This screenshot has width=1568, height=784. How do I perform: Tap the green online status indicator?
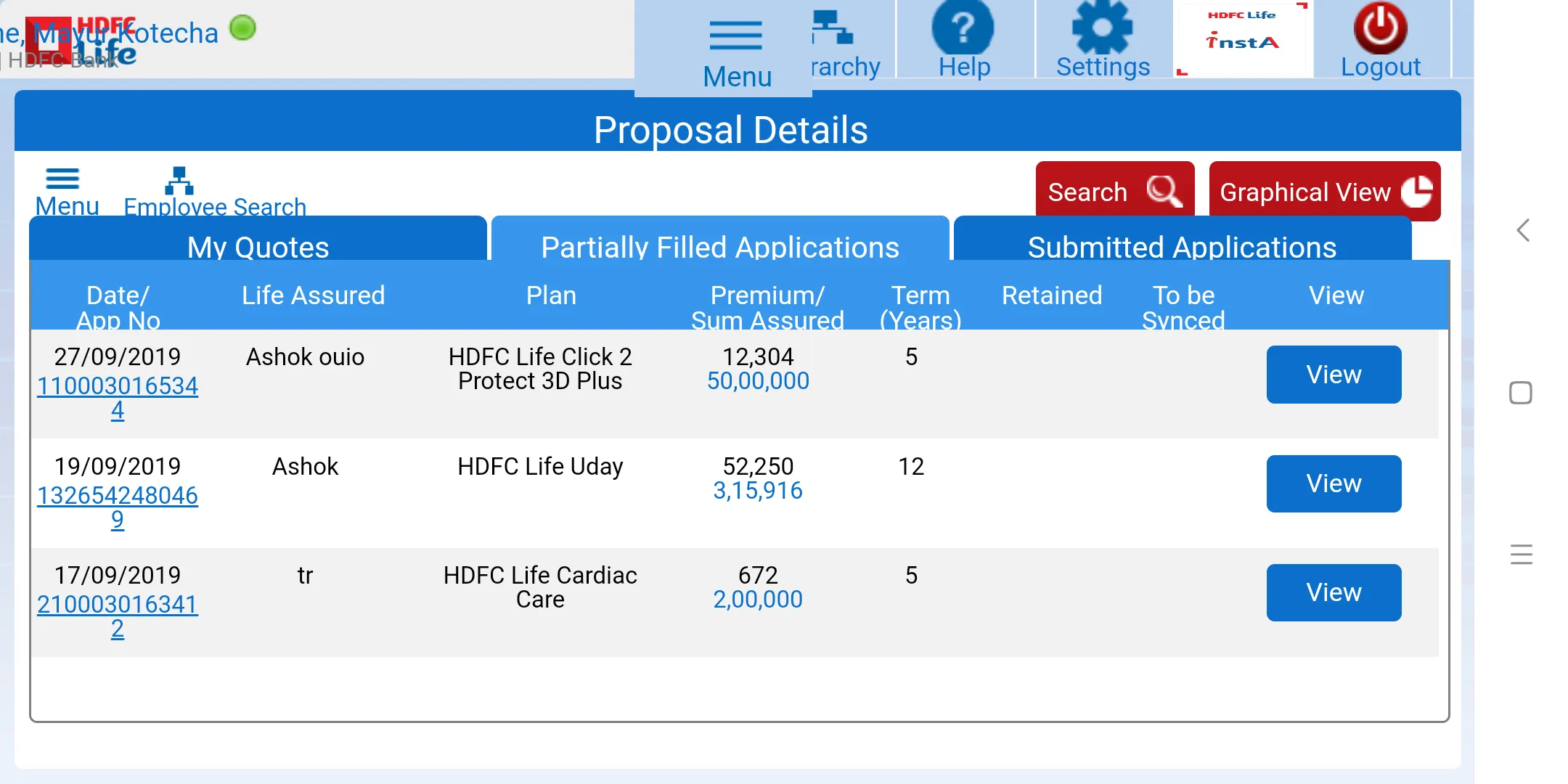[242, 28]
